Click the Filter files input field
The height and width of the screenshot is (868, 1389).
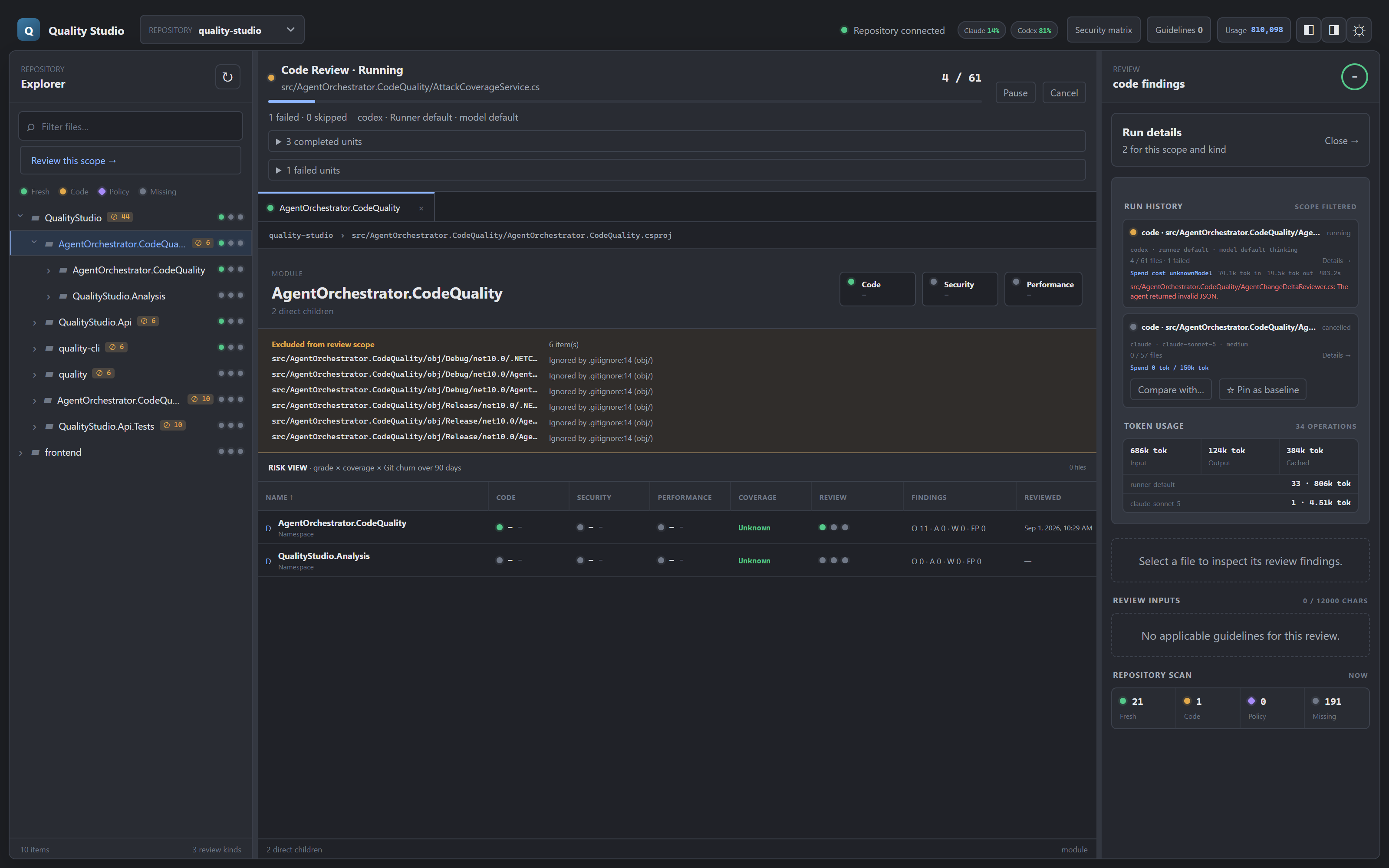131,126
